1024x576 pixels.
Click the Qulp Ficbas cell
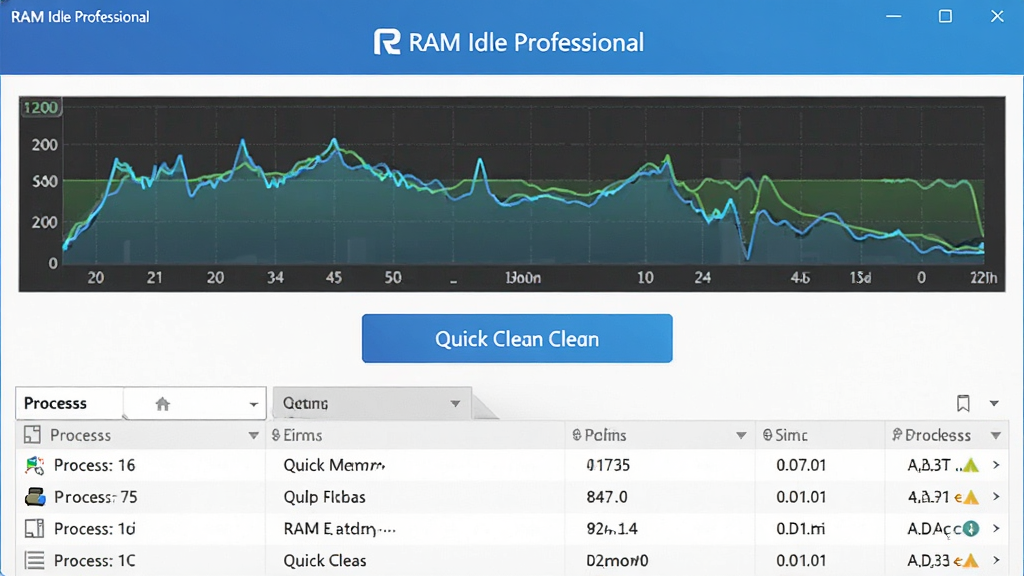pos(324,497)
